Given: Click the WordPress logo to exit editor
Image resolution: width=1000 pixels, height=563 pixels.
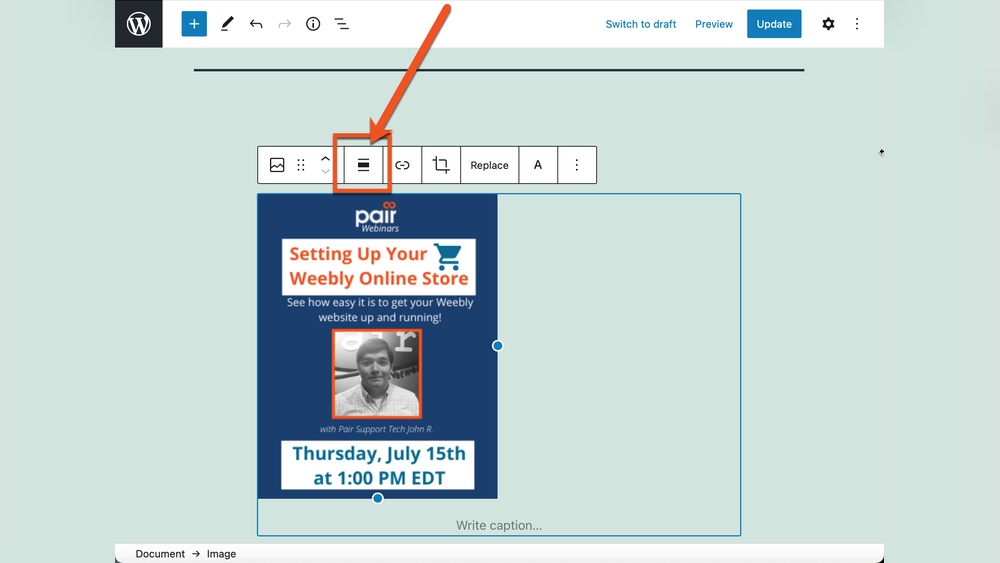Looking at the screenshot, I should click(138, 24).
